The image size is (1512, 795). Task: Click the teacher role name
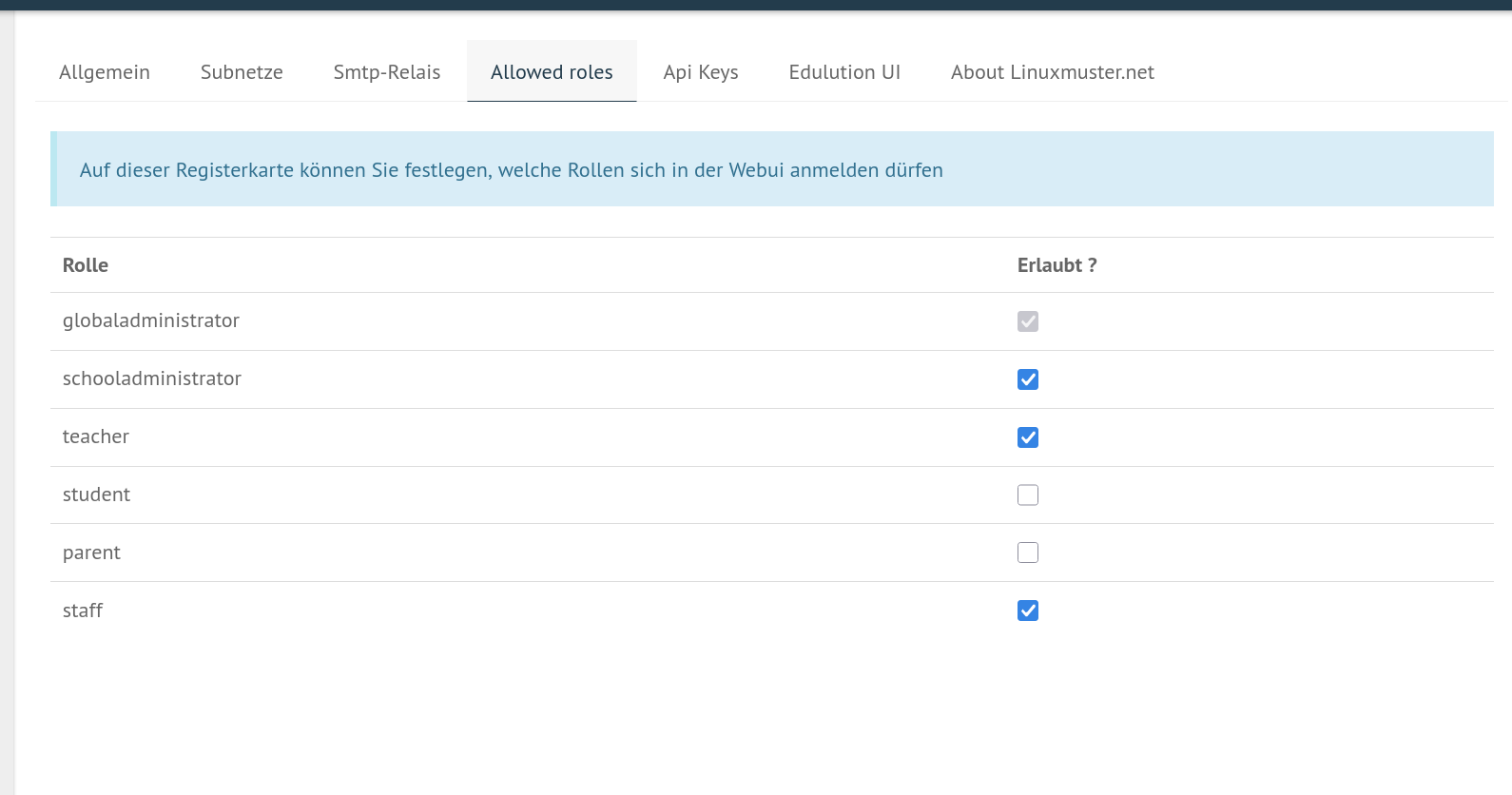[96, 436]
